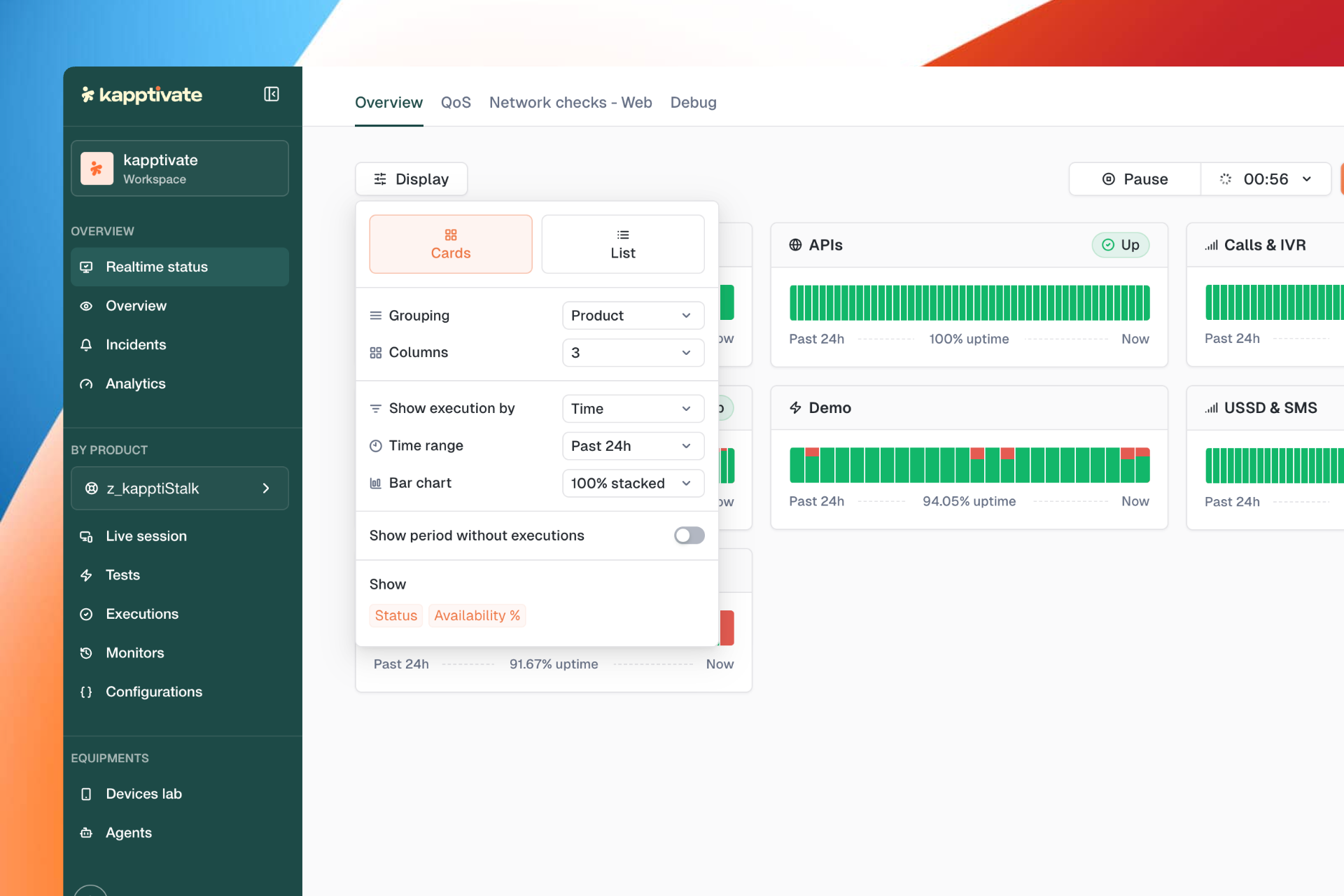Screen dimensions: 1344x896
Task: Collapse the sidebar with the panel icon
Action: (272, 94)
